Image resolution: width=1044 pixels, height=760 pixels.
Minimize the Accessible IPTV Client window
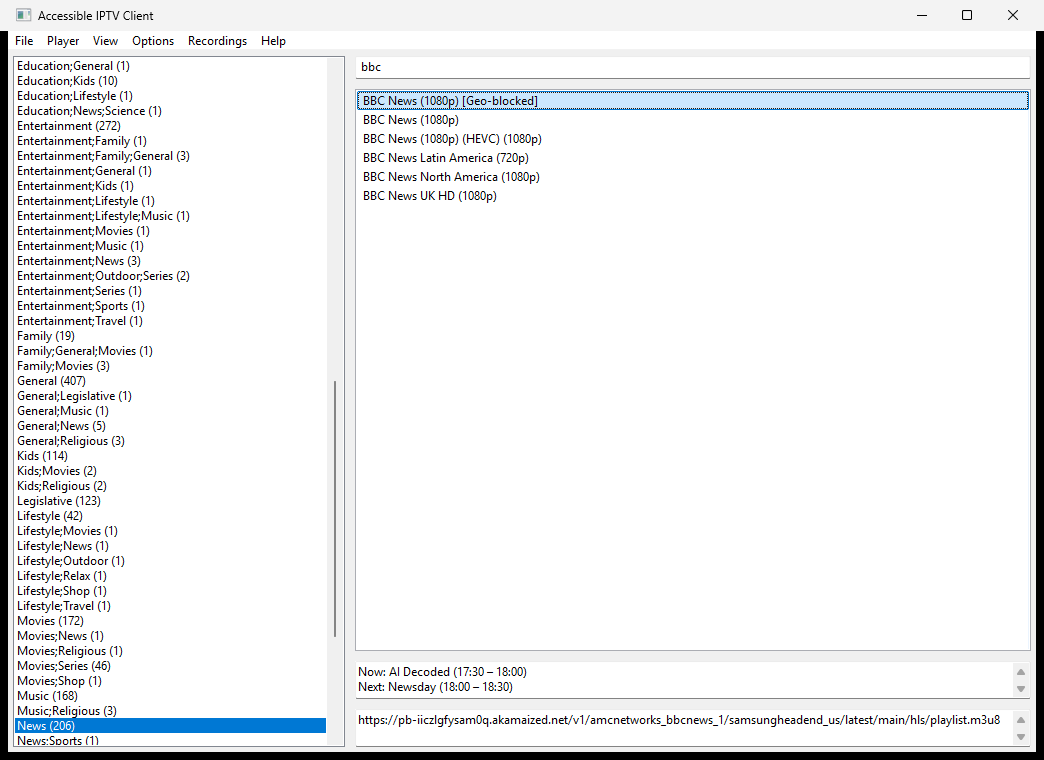pyautogui.click(x=921, y=15)
